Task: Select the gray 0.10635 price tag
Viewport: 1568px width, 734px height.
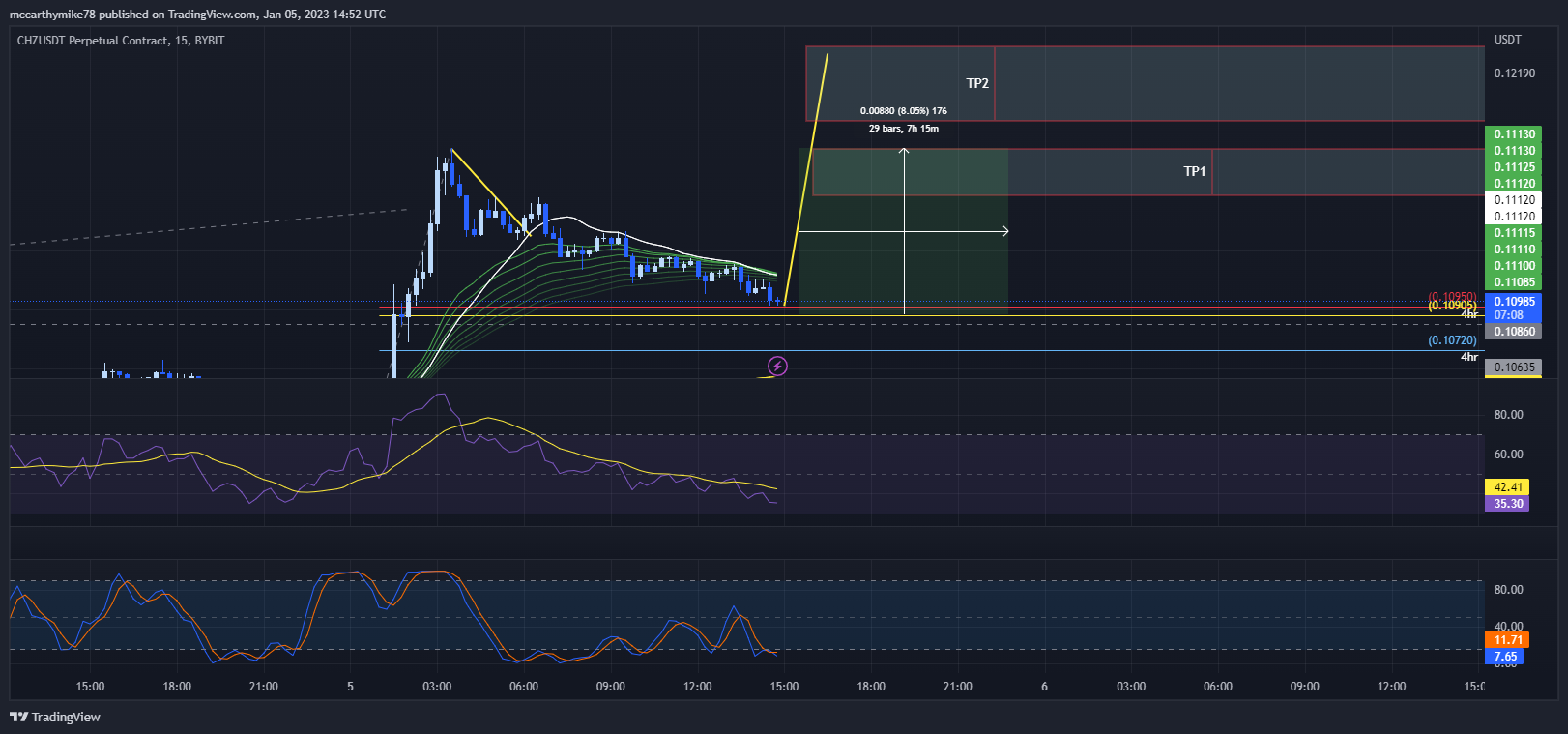Action: 1514,367
